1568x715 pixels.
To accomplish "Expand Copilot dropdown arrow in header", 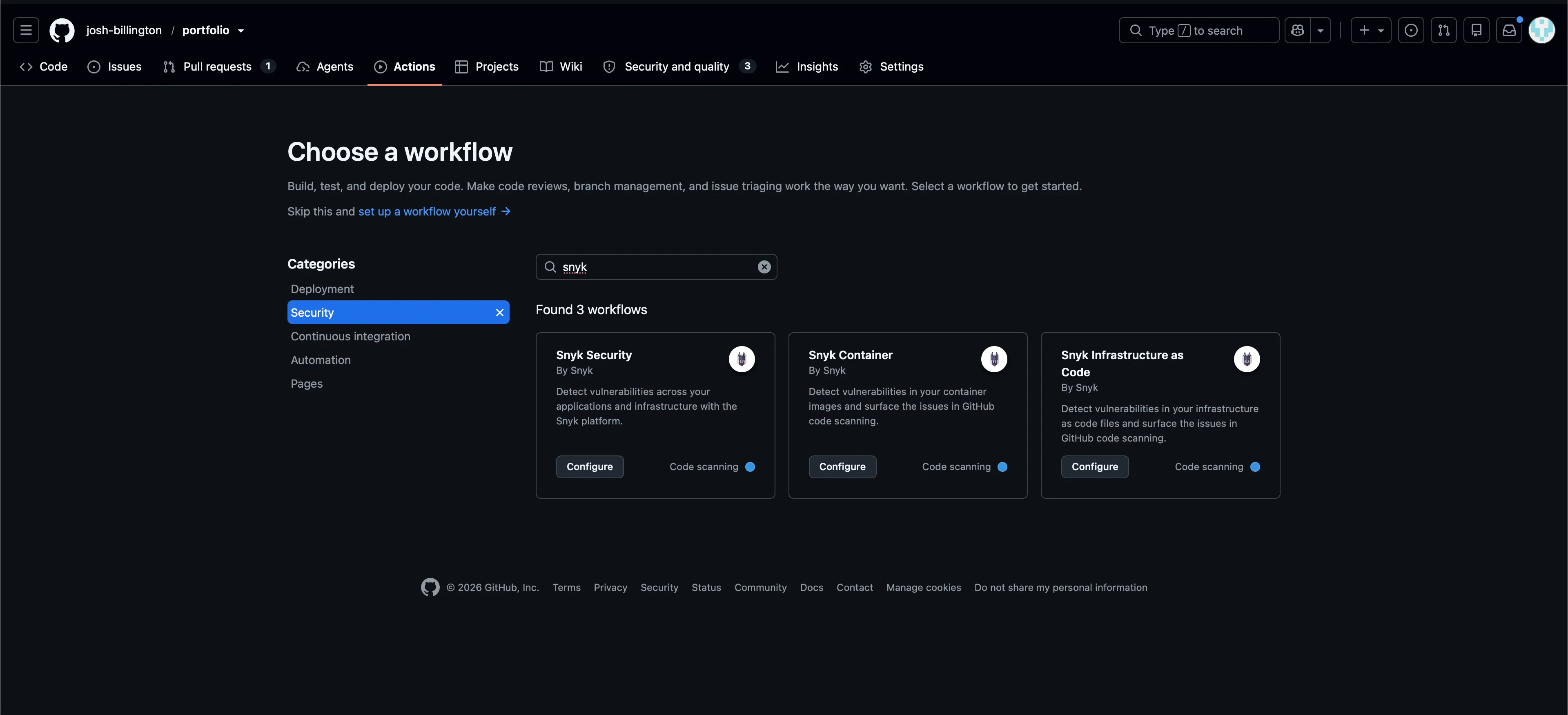I will (1320, 30).
